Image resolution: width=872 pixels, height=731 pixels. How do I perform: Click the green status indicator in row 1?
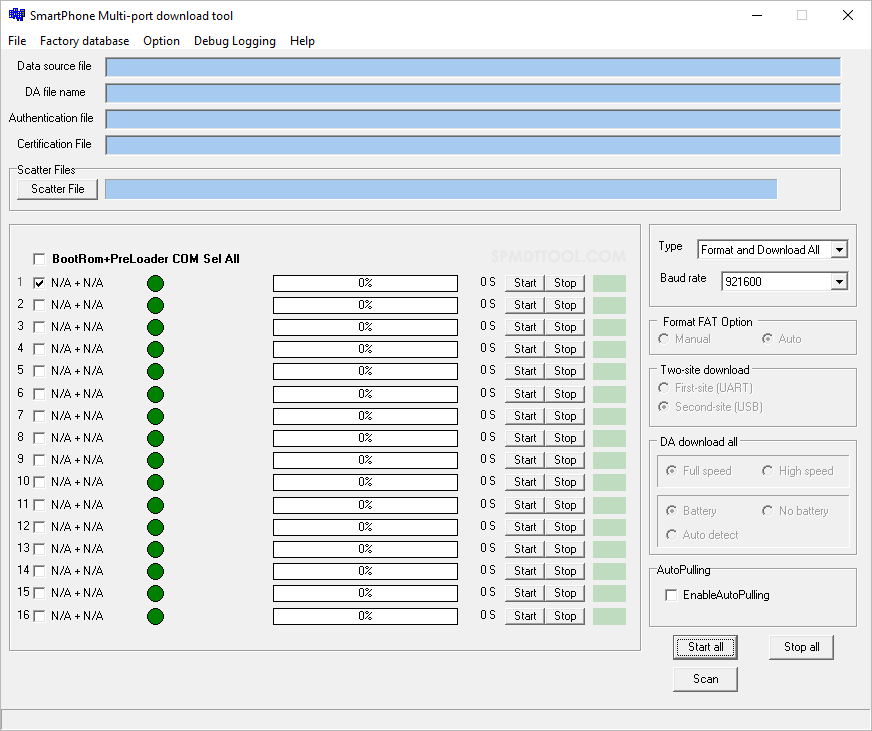(155, 283)
